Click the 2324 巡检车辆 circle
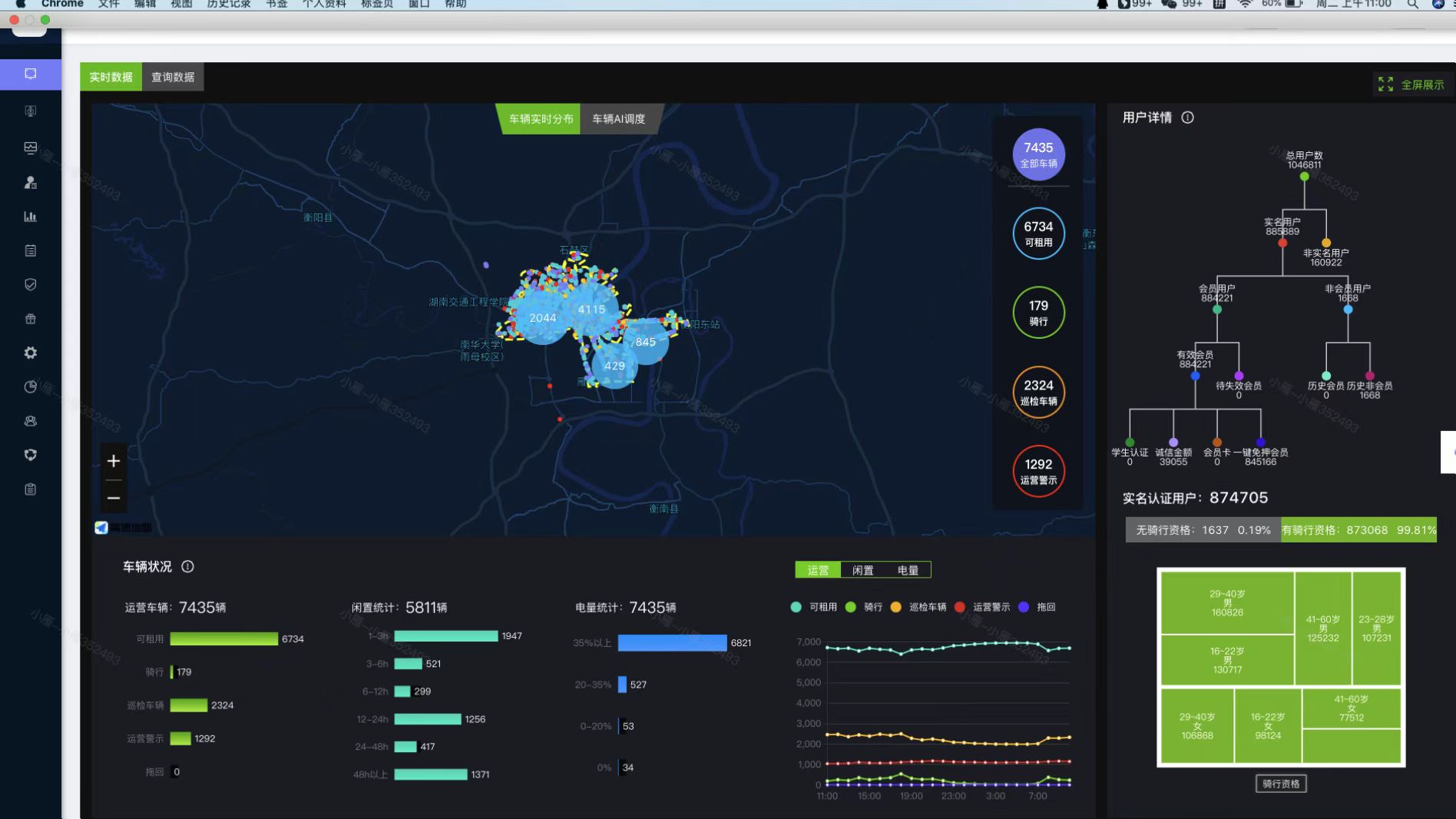Viewport: 1456px width, 819px height. [x=1038, y=392]
